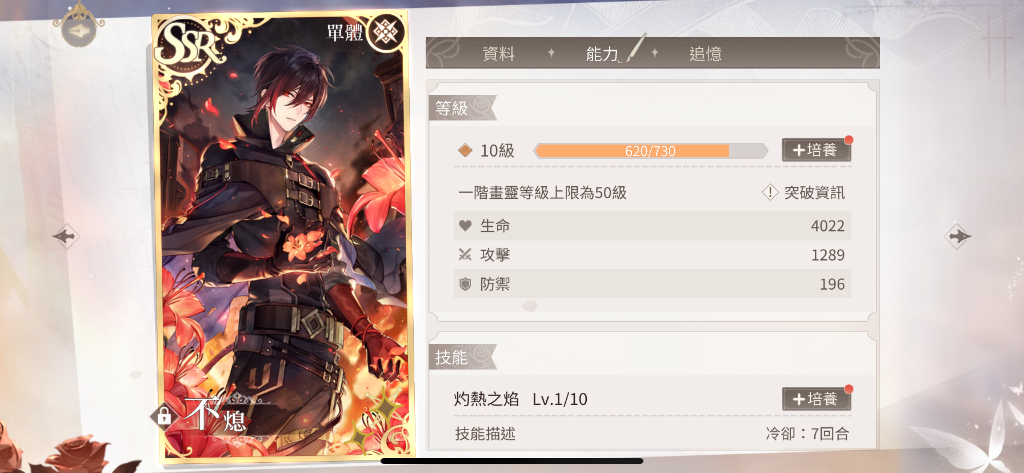Tap the shield icon for 防禦 stat
The height and width of the screenshot is (473, 1024).
[465, 284]
